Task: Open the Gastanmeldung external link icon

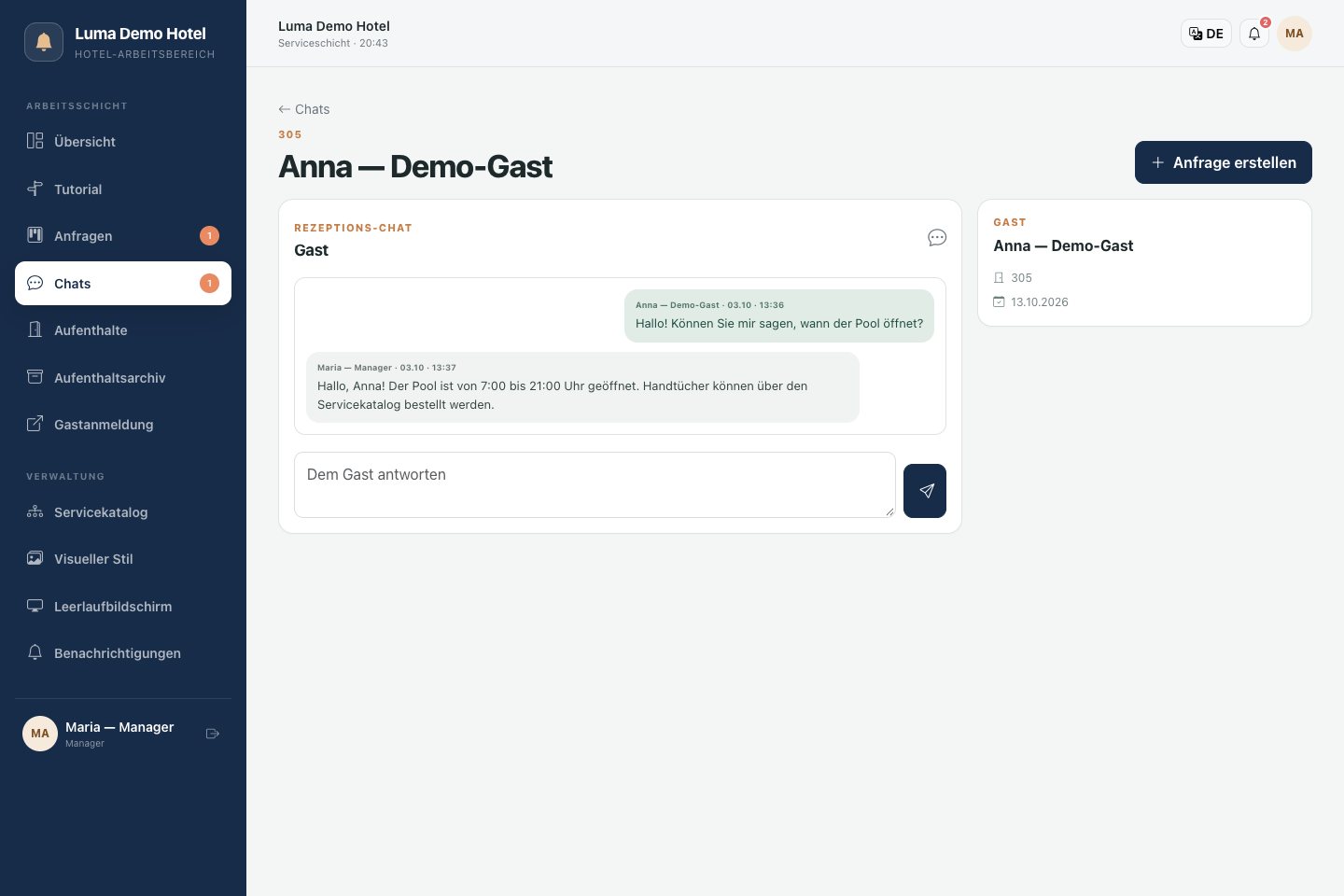Action: [x=35, y=424]
